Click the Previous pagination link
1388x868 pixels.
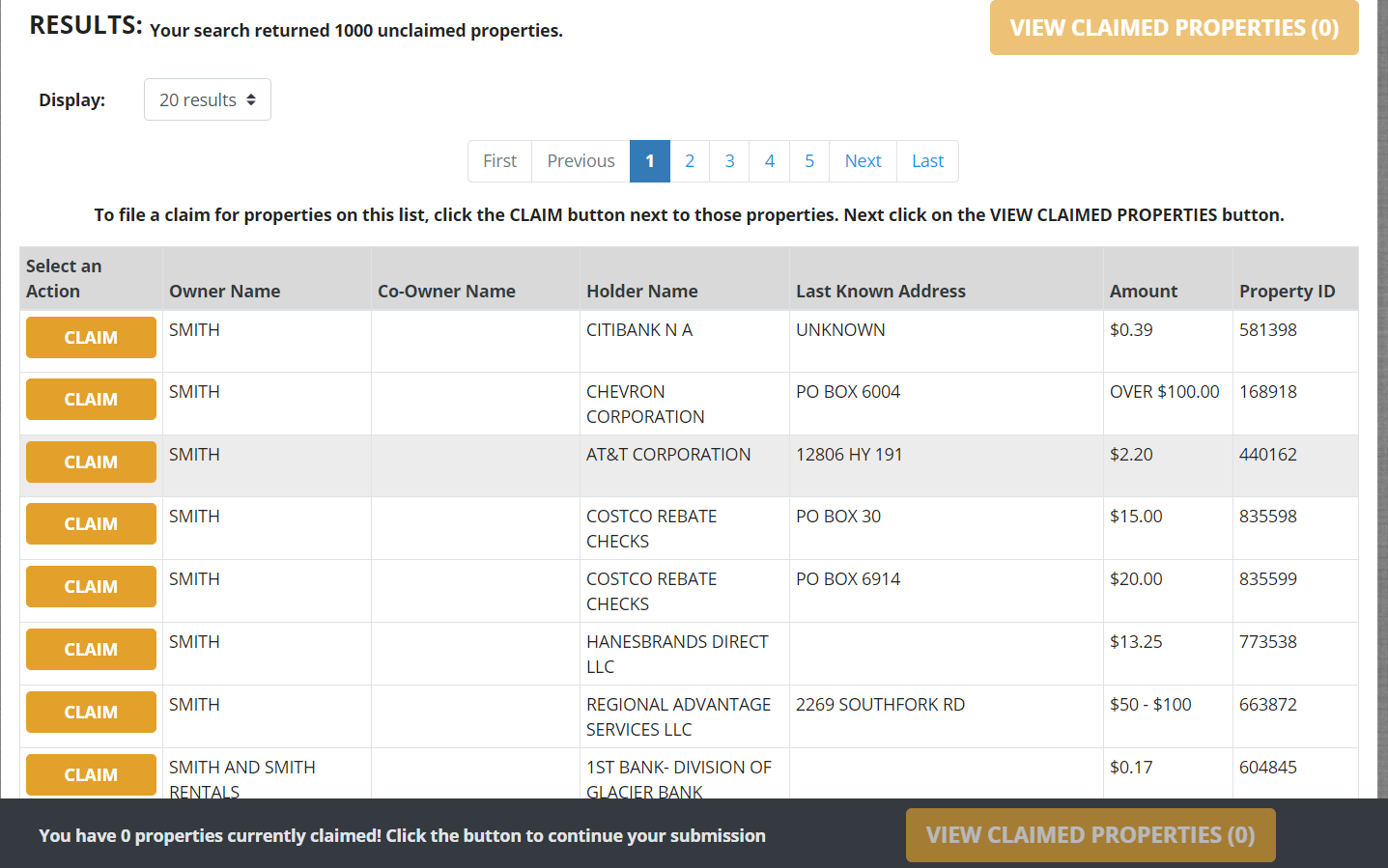click(x=580, y=160)
